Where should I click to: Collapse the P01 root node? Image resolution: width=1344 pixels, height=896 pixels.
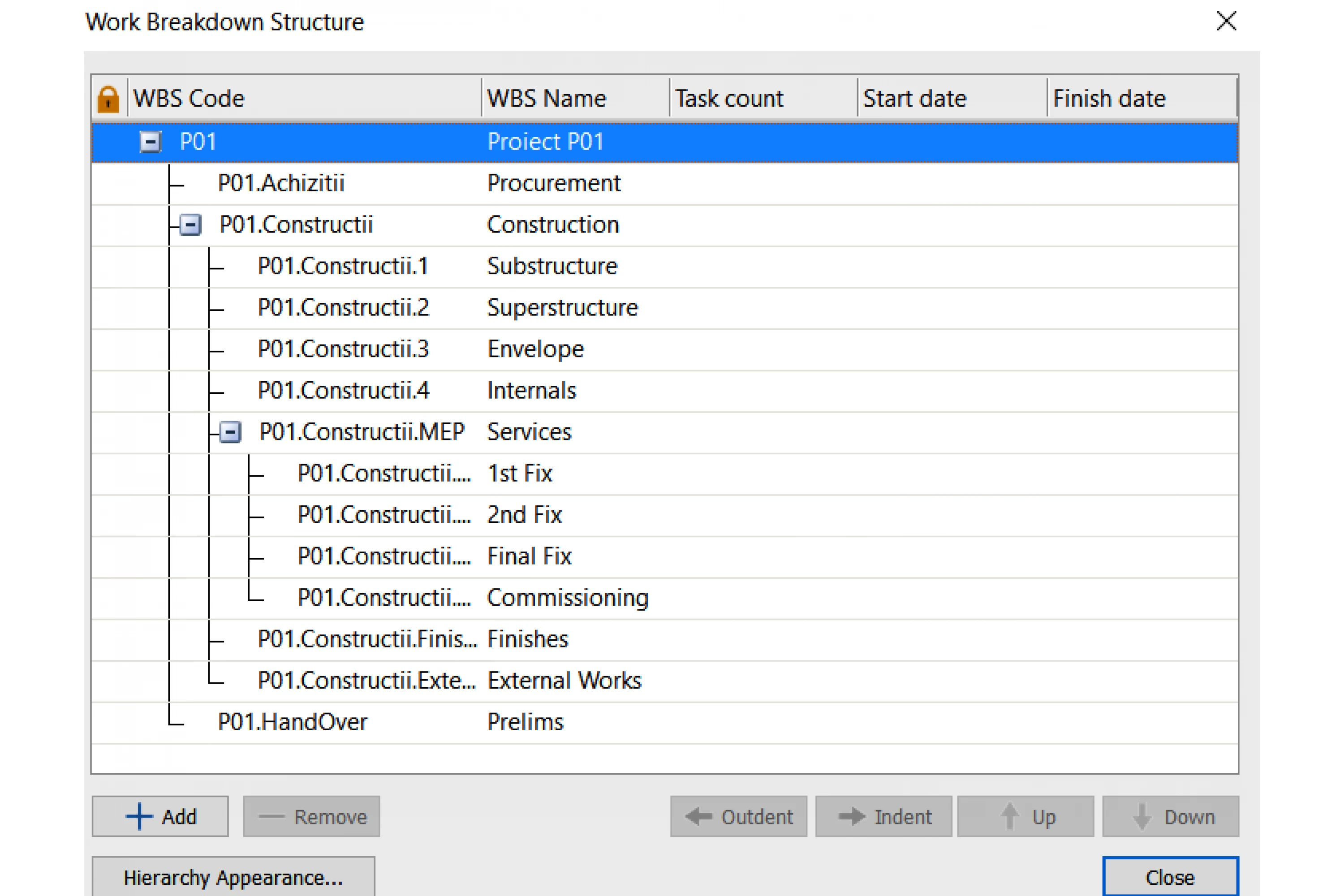150,142
